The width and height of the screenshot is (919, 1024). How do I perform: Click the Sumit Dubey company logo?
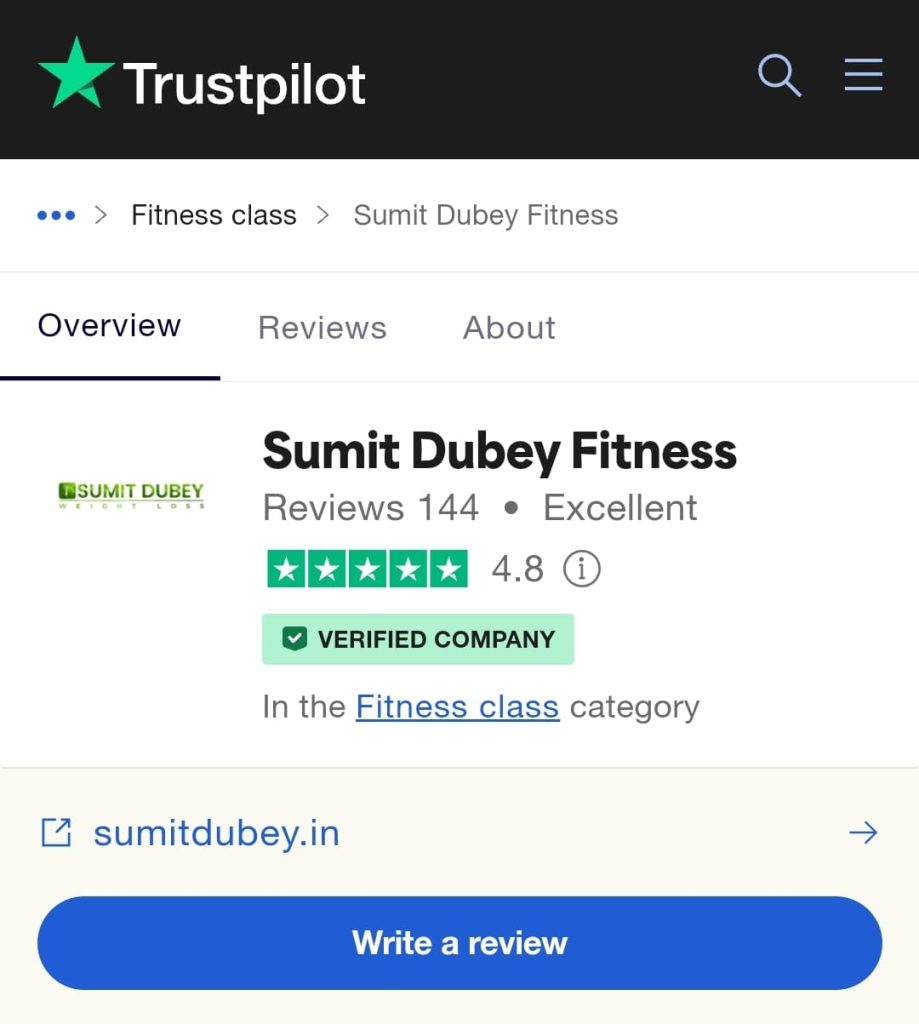(131, 495)
